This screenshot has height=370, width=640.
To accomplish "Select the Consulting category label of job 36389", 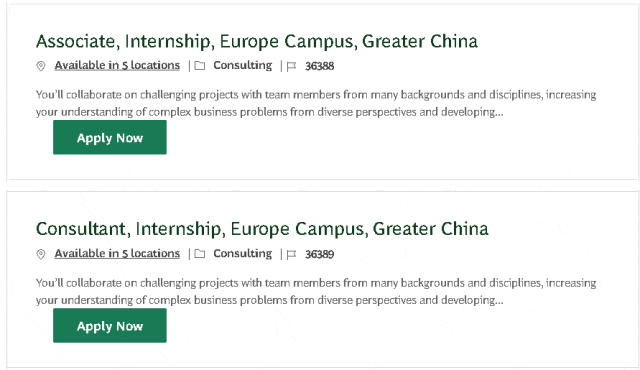I will (242, 253).
